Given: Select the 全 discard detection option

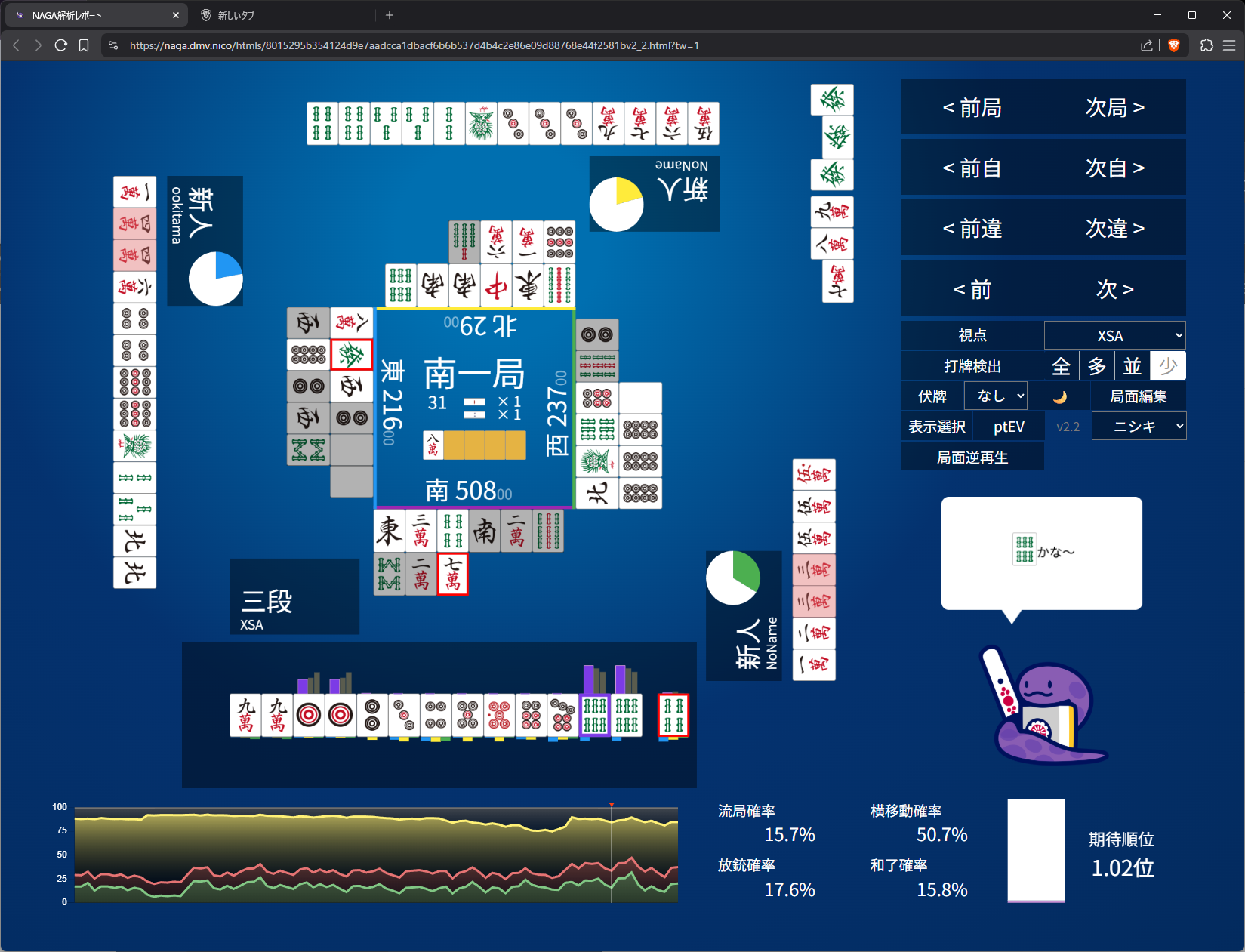Looking at the screenshot, I should 1061,366.
